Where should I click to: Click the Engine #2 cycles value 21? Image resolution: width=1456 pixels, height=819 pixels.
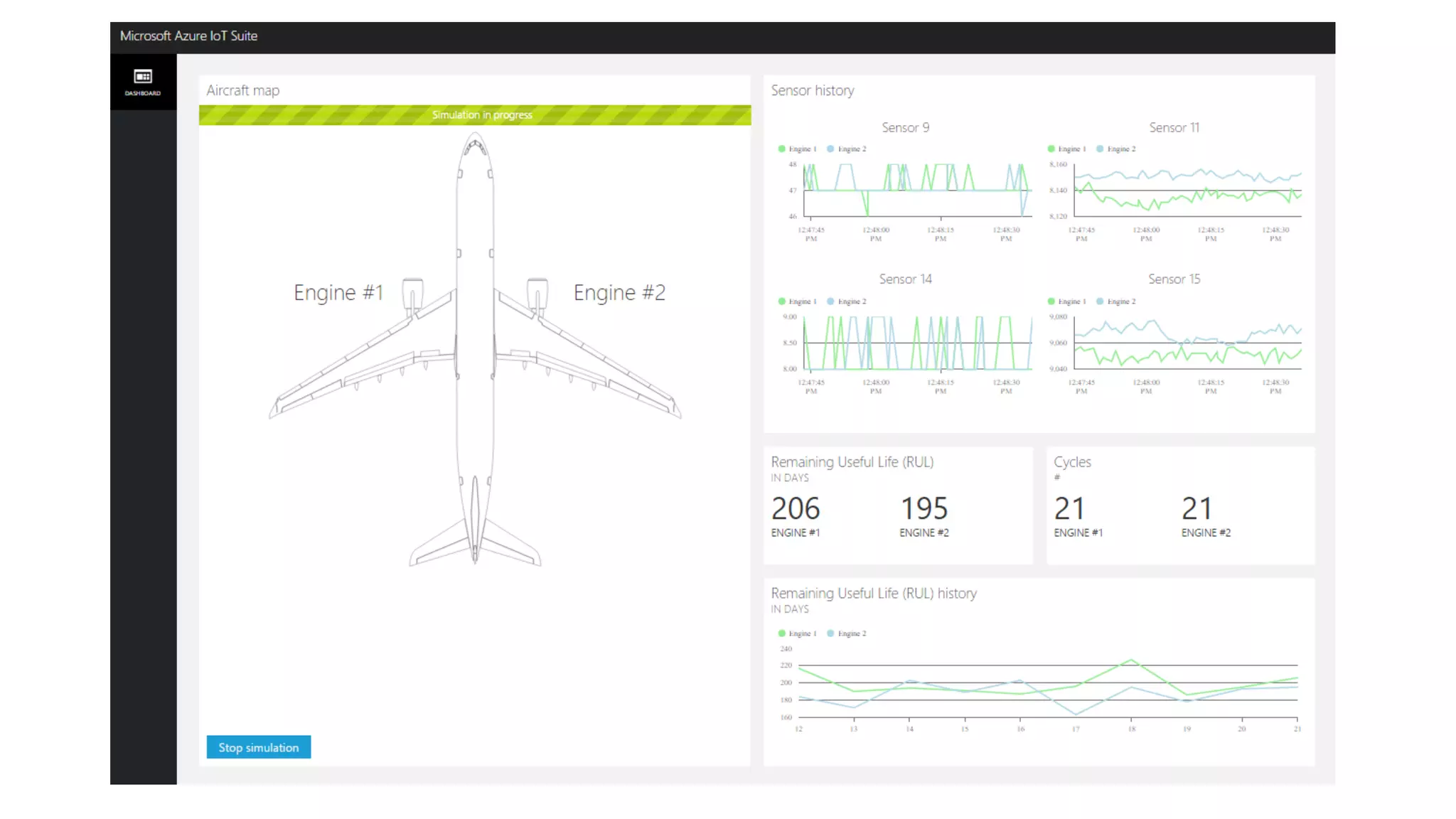tap(1197, 509)
